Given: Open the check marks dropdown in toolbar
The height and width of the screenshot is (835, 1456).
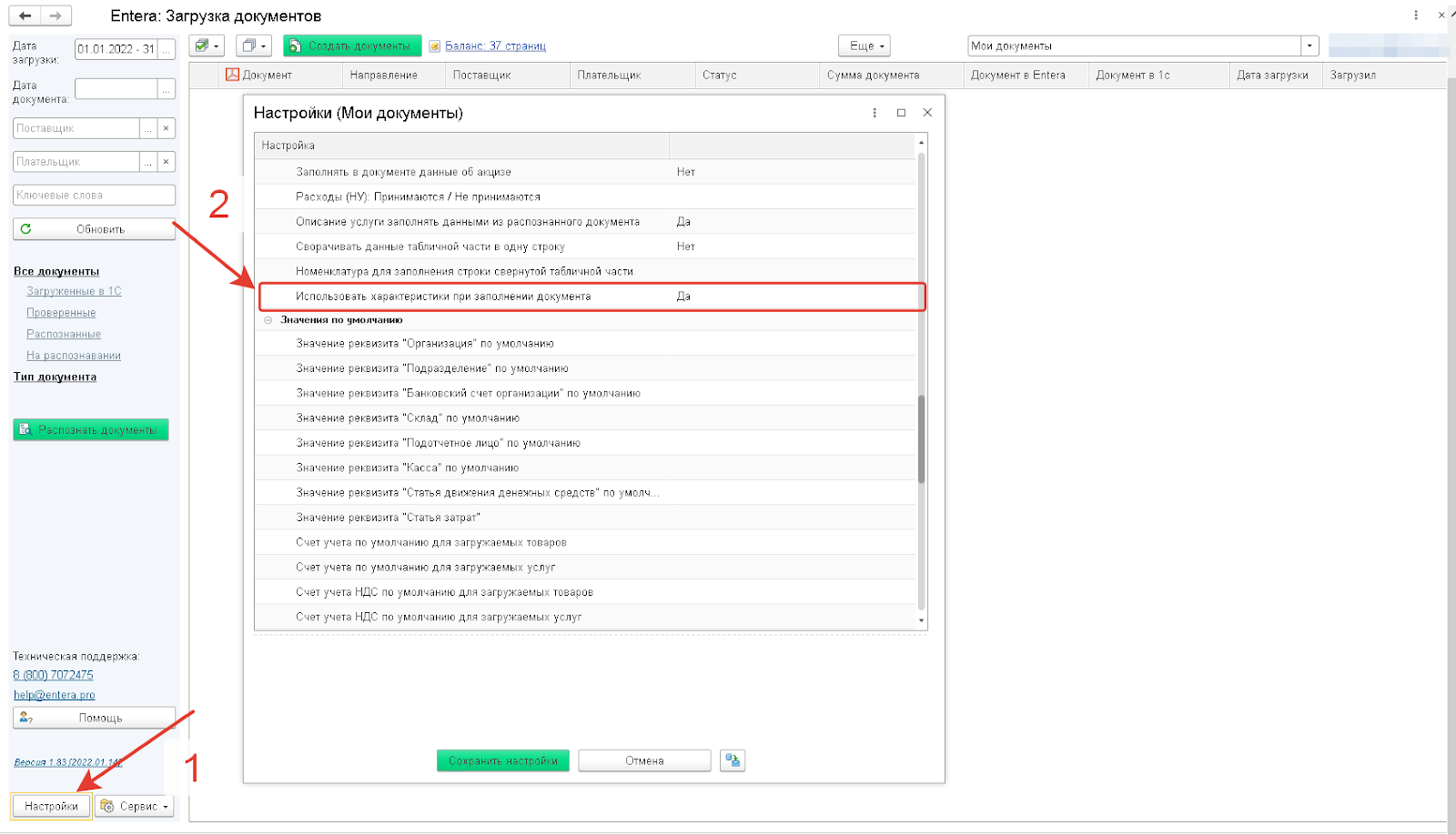Looking at the screenshot, I should coord(207,45).
